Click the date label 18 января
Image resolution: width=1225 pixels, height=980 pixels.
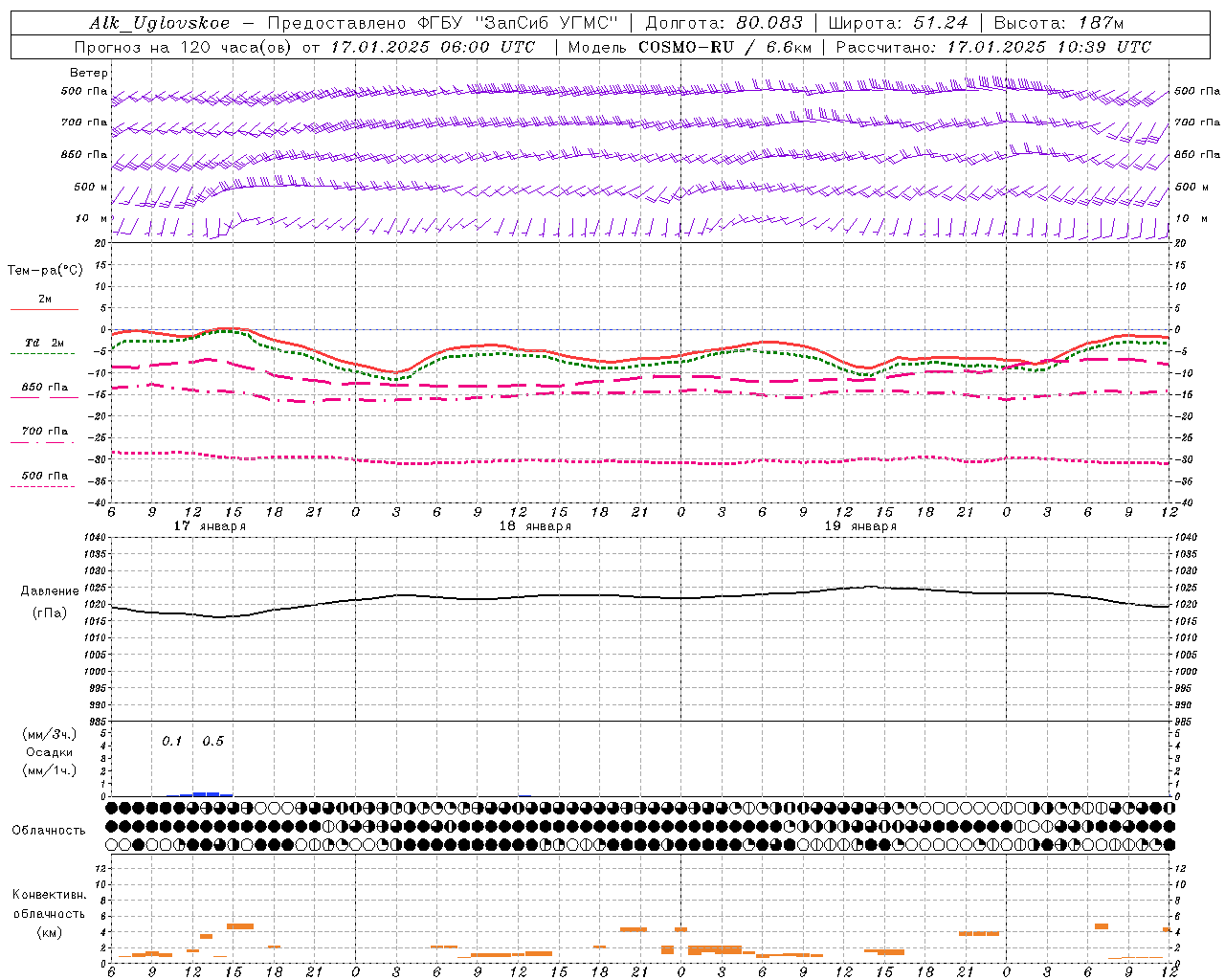pyautogui.click(x=535, y=526)
